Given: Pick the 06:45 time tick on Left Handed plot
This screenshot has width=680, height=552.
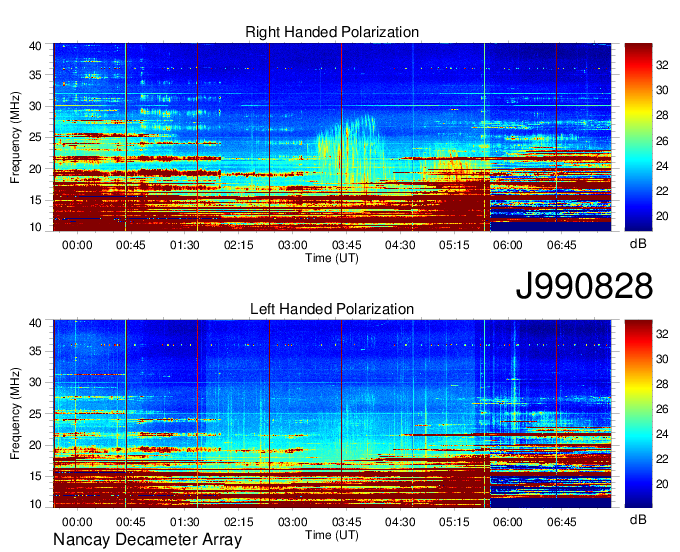Looking at the screenshot, I should (562, 522).
